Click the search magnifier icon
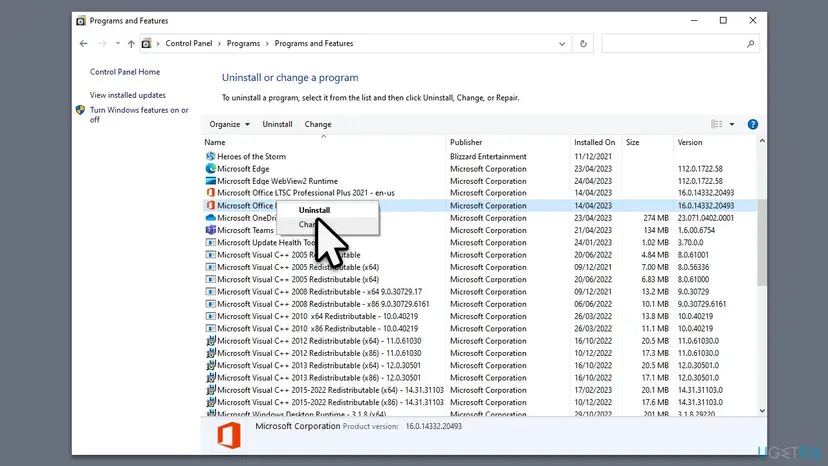Screen dimensions: 828x466 point(750,44)
